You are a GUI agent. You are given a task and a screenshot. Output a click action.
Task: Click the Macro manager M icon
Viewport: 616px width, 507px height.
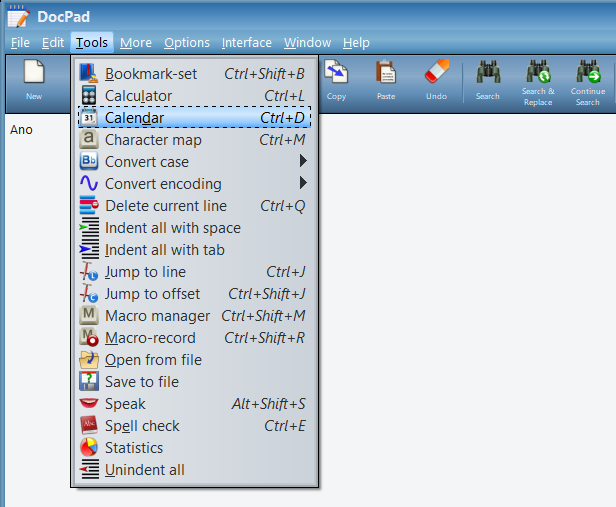[89, 315]
